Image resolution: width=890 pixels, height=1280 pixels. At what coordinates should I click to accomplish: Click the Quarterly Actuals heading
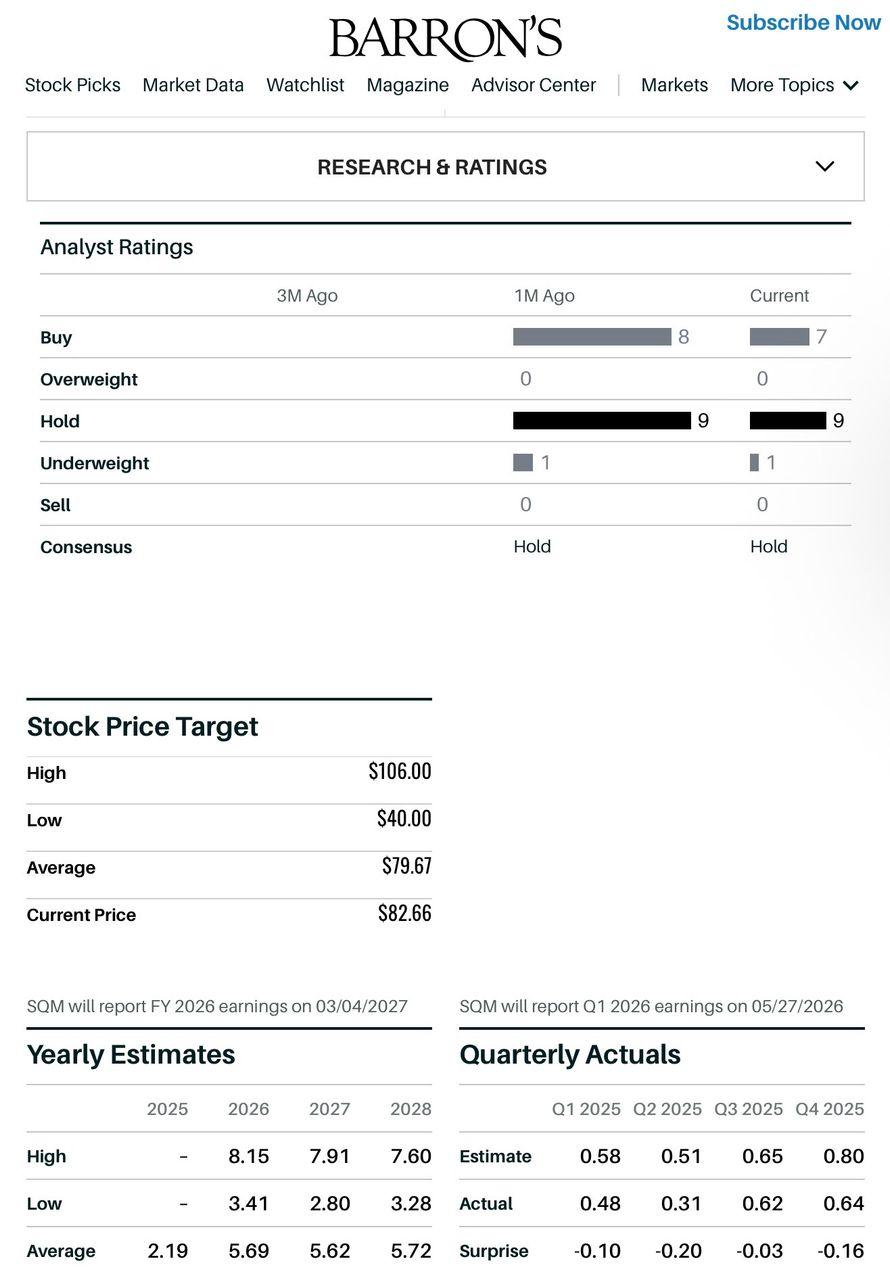pos(570,1054)
